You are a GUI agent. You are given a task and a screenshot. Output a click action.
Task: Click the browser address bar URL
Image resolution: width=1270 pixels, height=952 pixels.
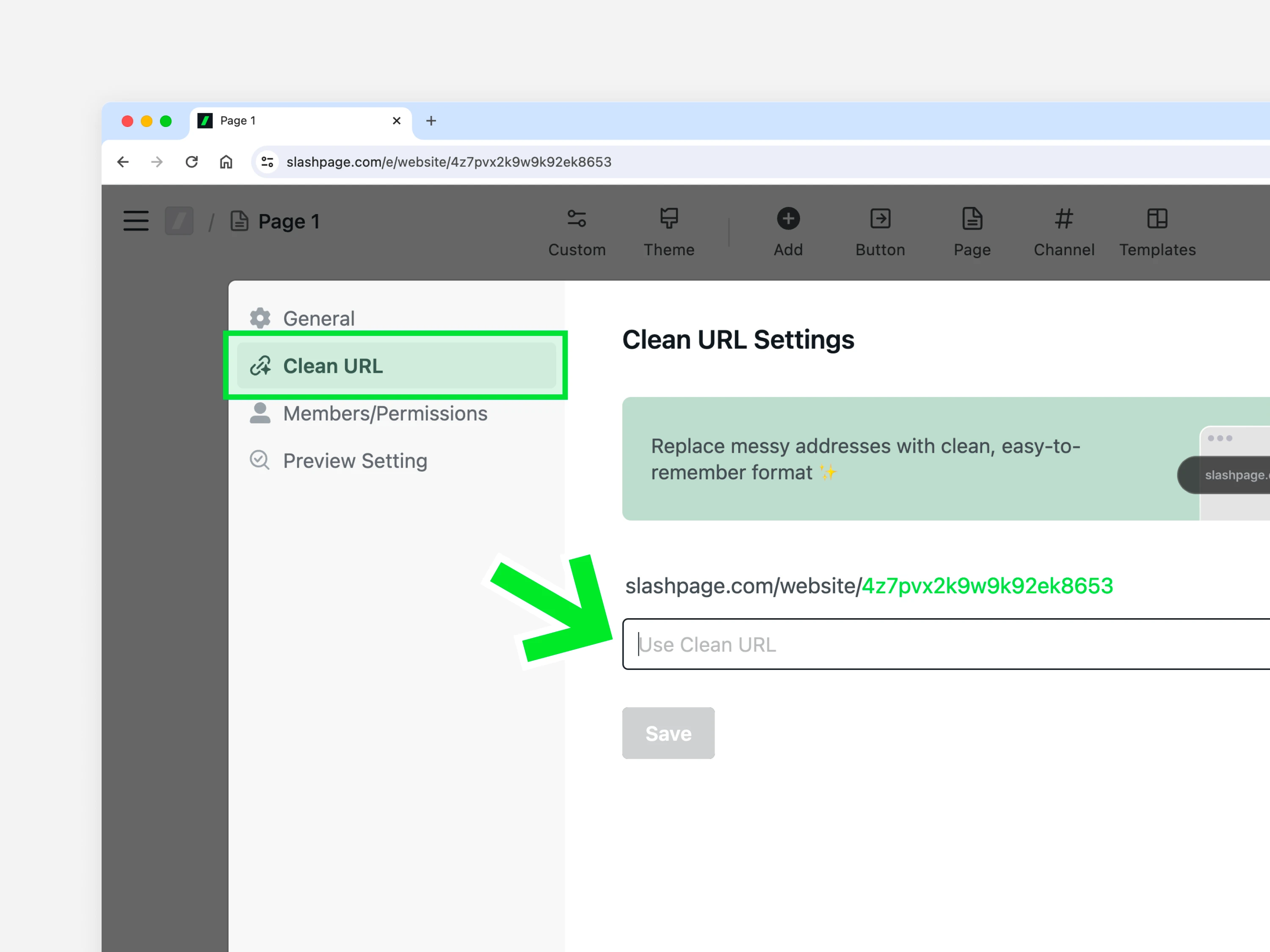coord(449,162)
